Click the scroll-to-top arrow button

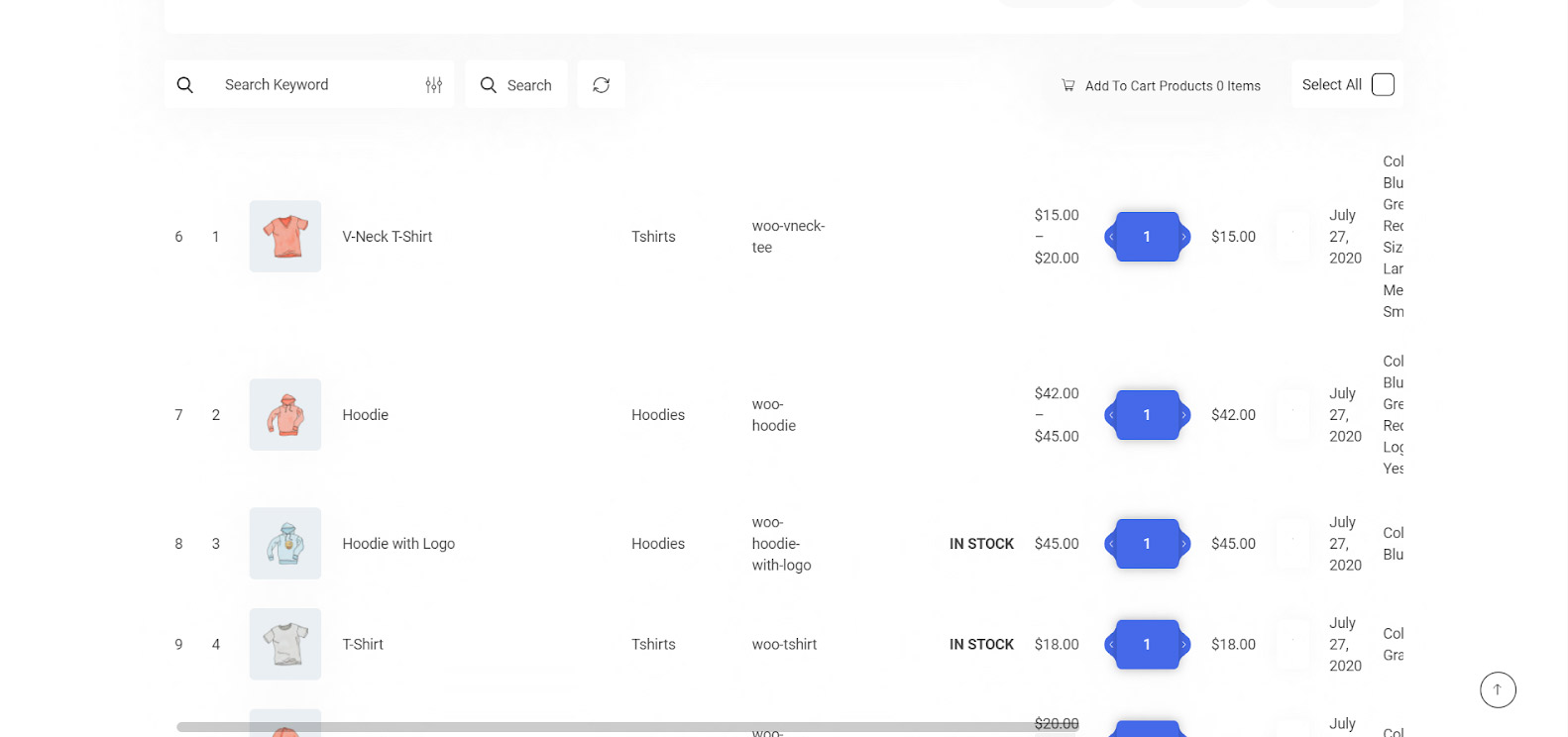coord(1498,689)
